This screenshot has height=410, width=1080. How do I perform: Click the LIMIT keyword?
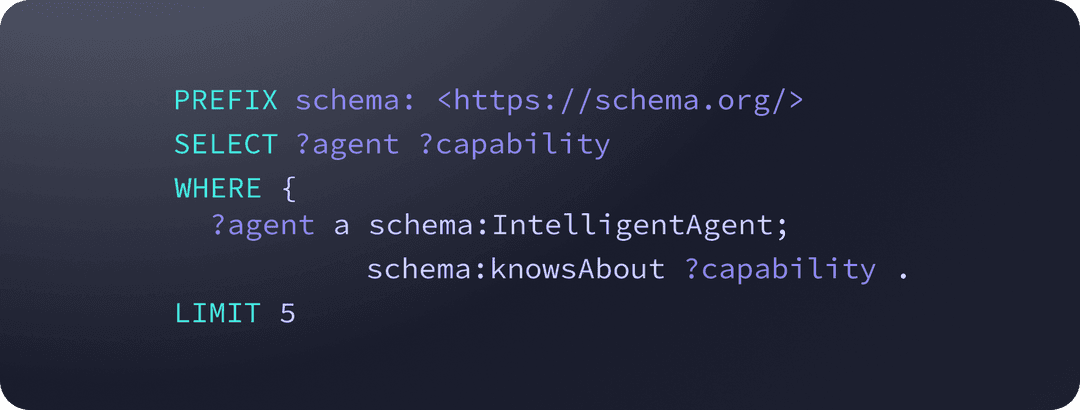(217, 313)
